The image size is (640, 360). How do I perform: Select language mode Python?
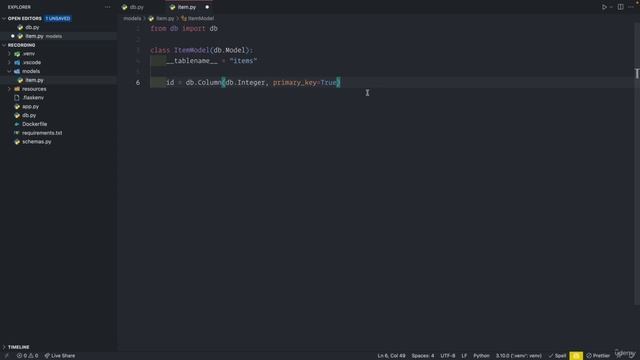click(x=481, y=356)
